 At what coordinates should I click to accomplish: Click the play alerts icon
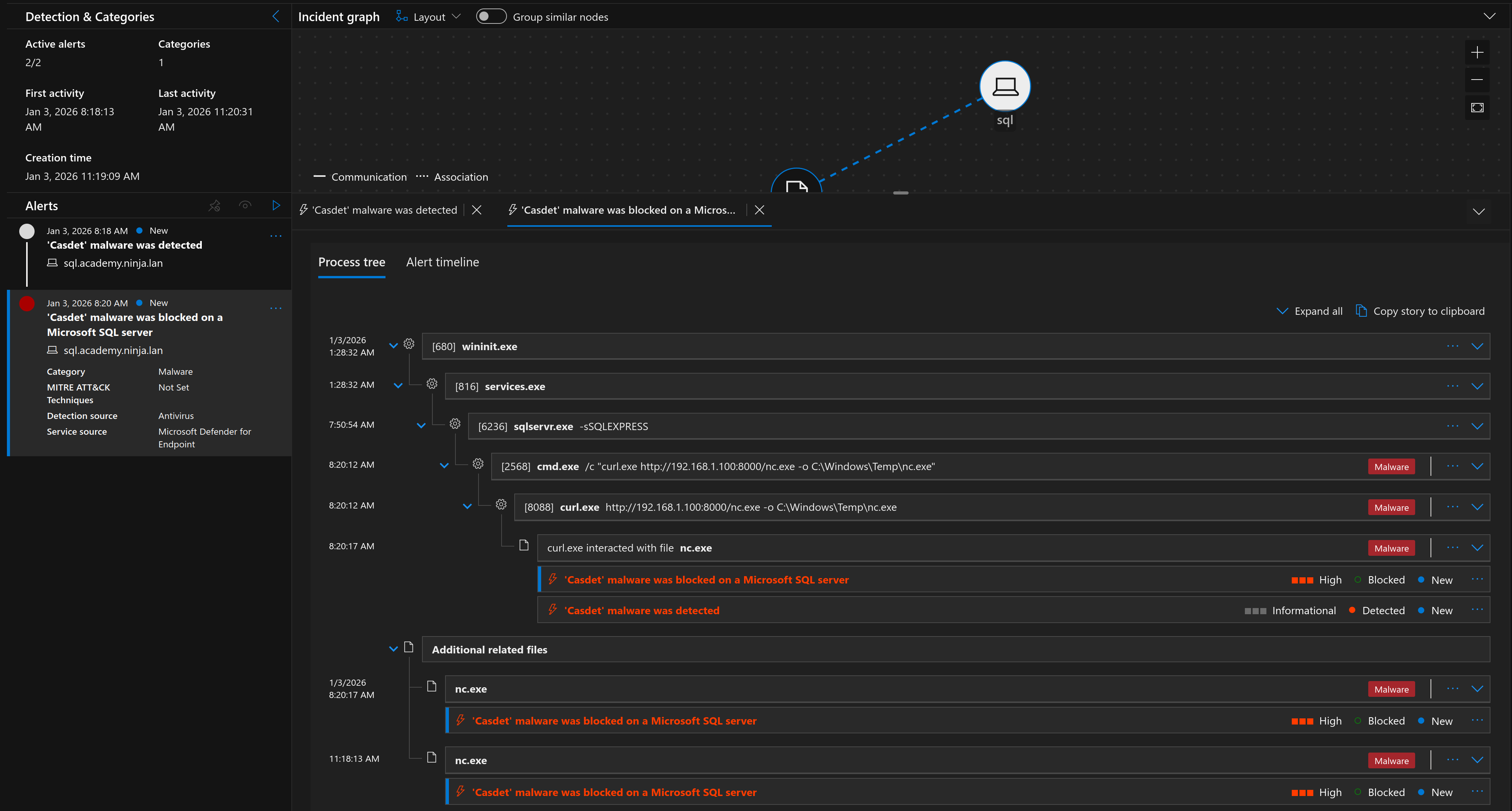click(276, 205)
